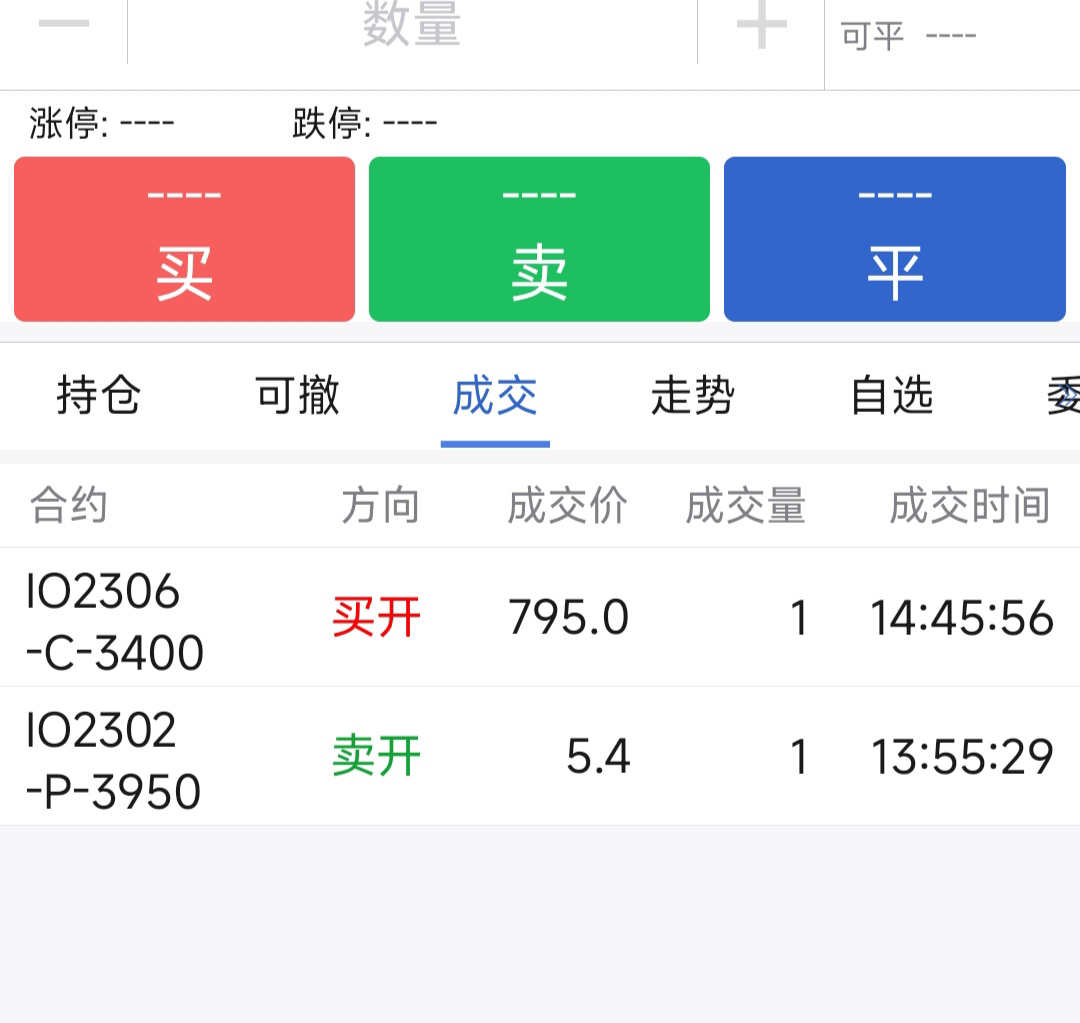Click the 方向 direction column header
The width and height of the screenshot is (1080, 1023).
click(x=380, y=506)
